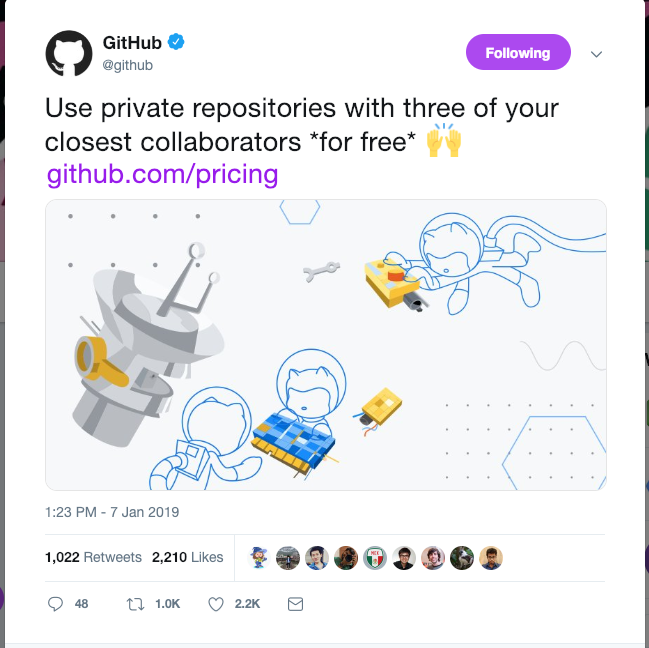The height and width of the screenshot is (648, 649).
Task: Open the @github handle link
Action: pyautogui.click(x=127, y=65)
